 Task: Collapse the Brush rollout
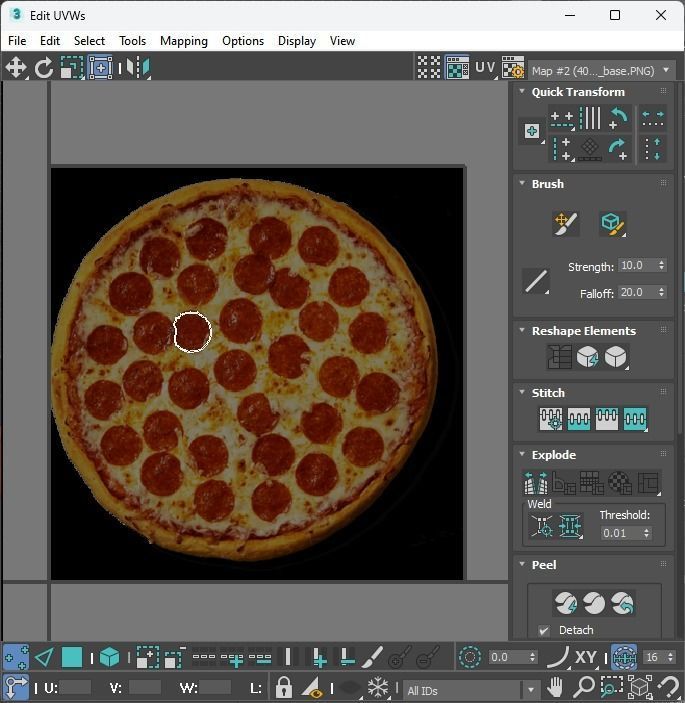[522, 183]
